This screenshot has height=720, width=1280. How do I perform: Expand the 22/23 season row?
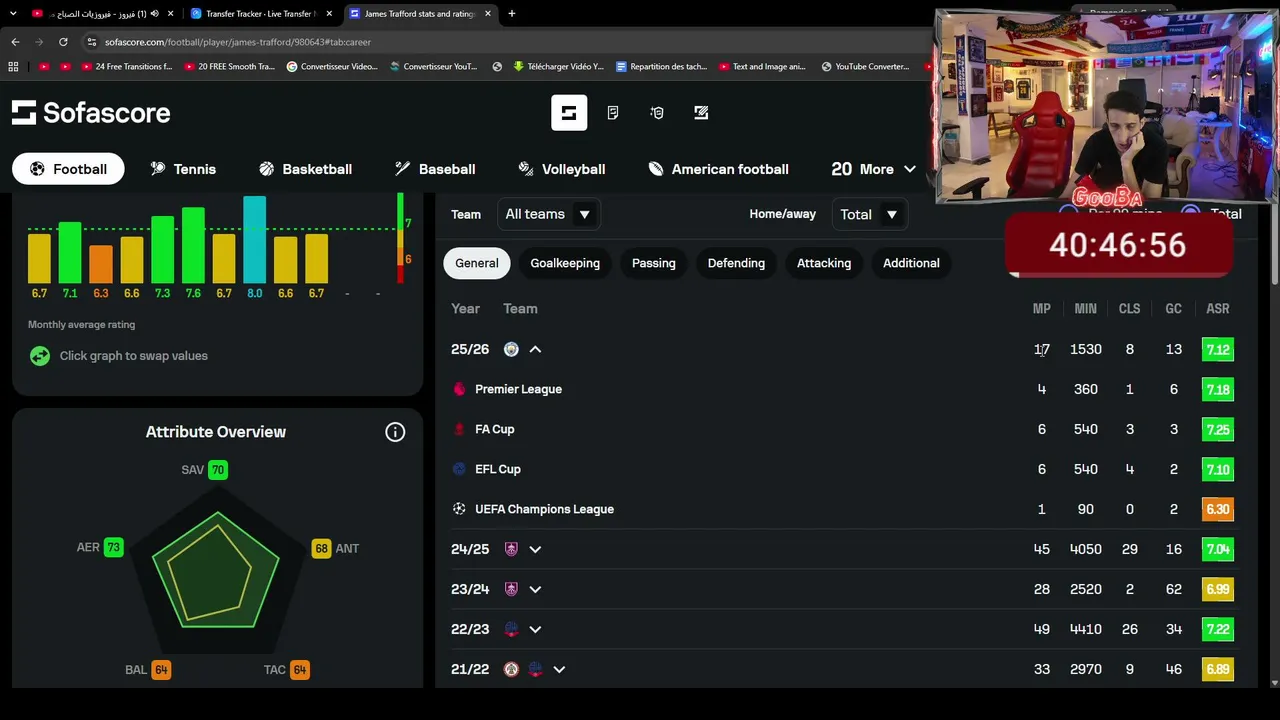coord(535,629)
